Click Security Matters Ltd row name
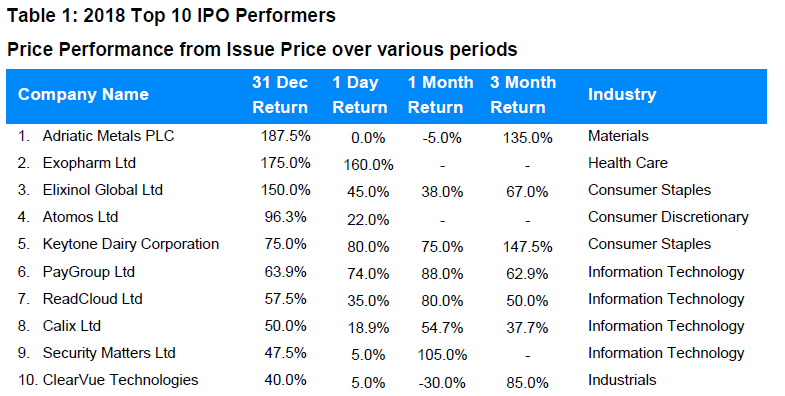The image size is (785, 396). pos(109,353)
